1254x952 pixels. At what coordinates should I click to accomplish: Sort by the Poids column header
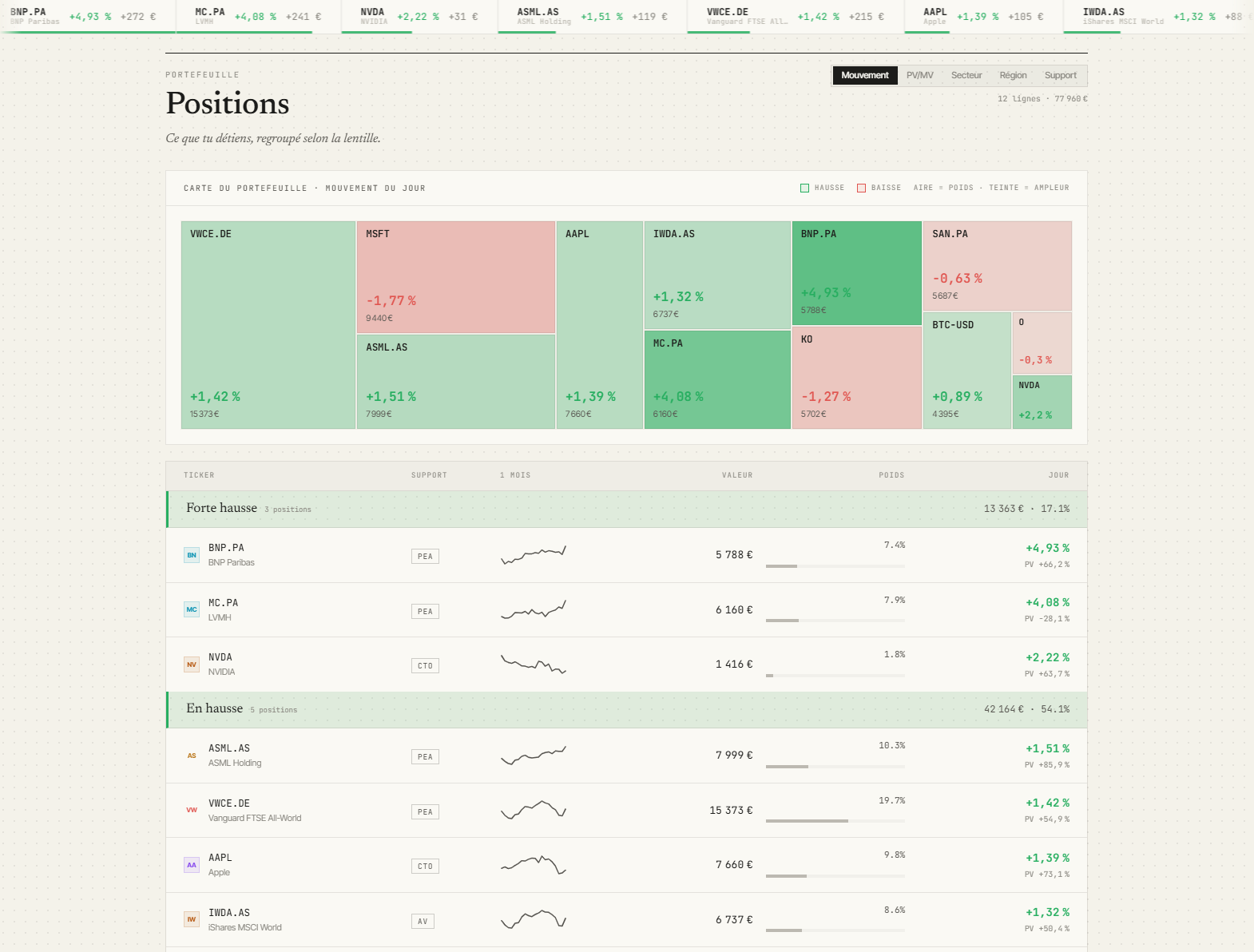coord(891,475)
